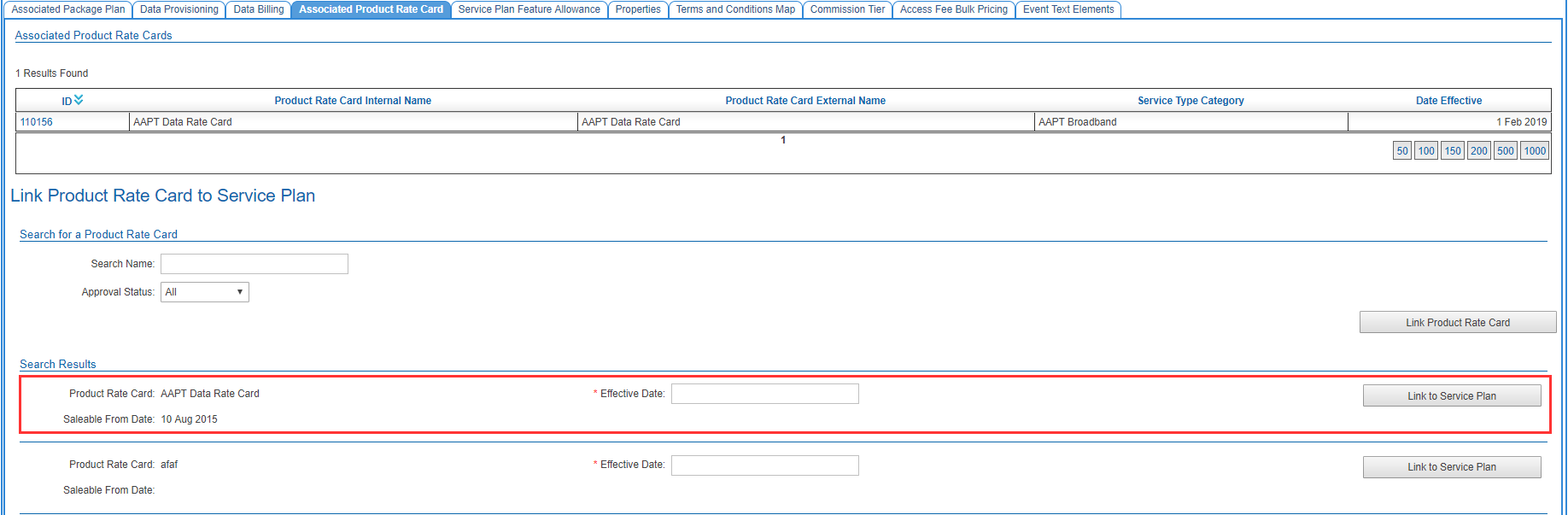The height and width of the screenshot is (515, 1568).
Task: Select the Access Fee Bulk Pricing tab
Action: coord(953,9)
